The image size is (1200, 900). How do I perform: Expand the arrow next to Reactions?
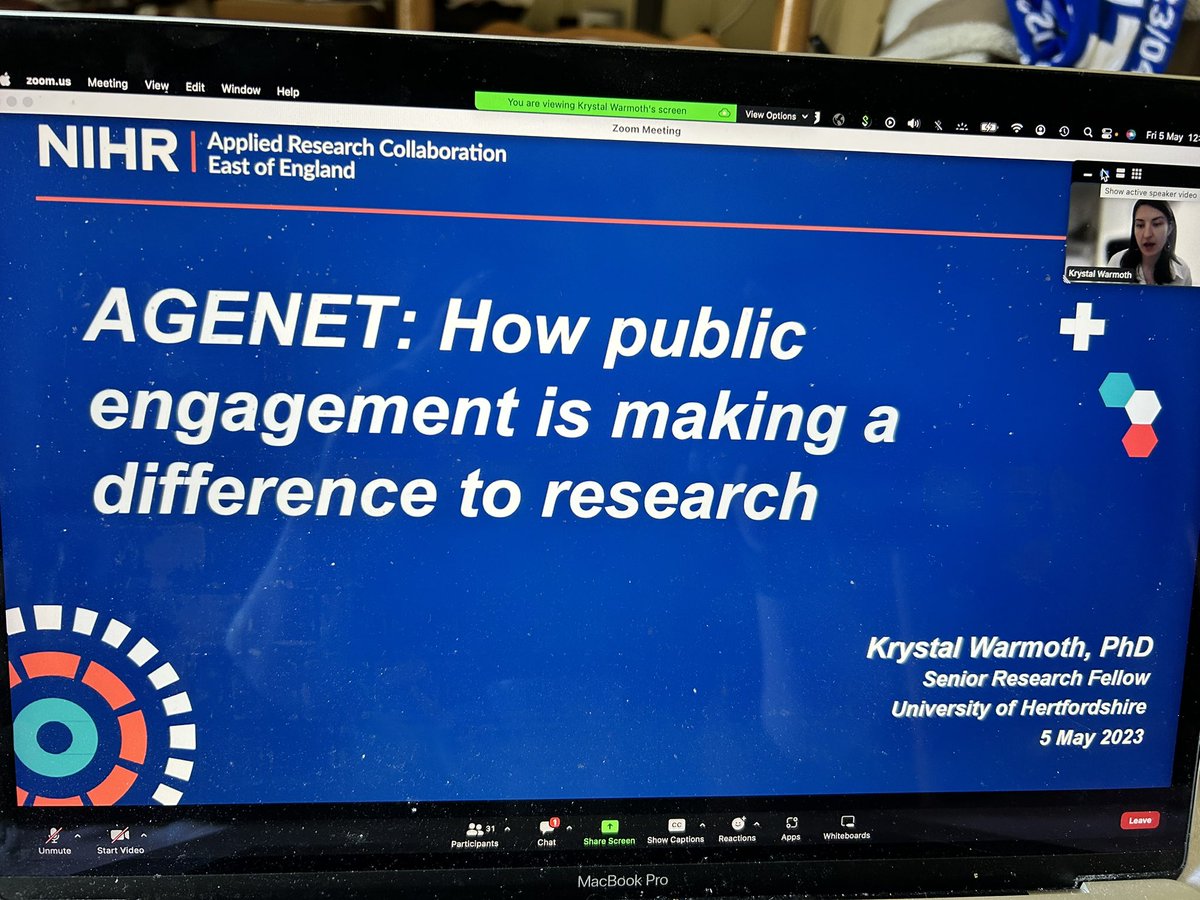tap(758, 825)
